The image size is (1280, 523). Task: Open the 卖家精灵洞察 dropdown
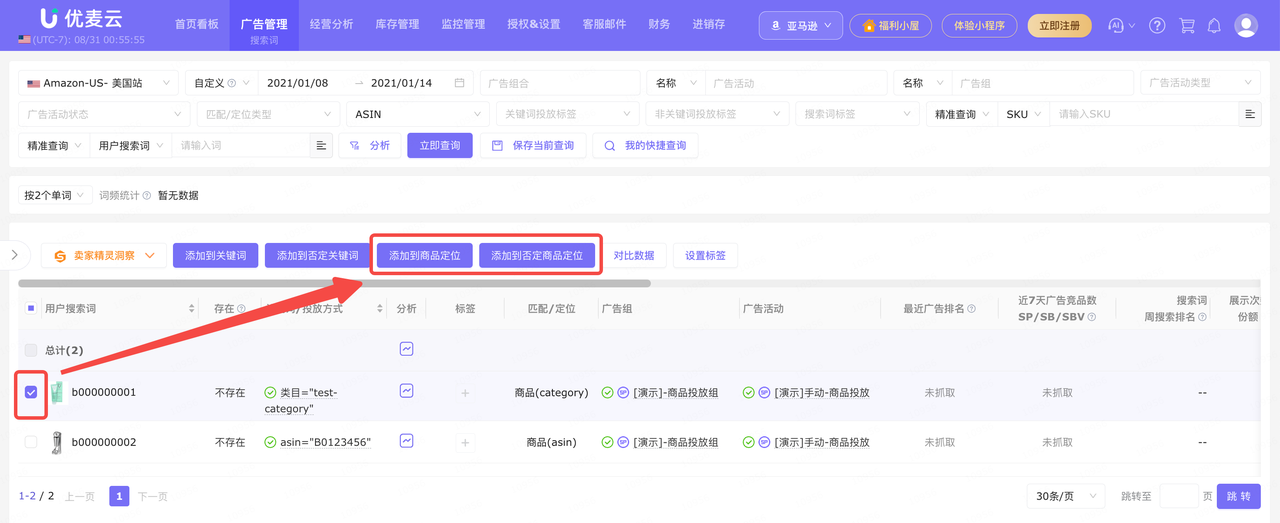tap(103, 256)
